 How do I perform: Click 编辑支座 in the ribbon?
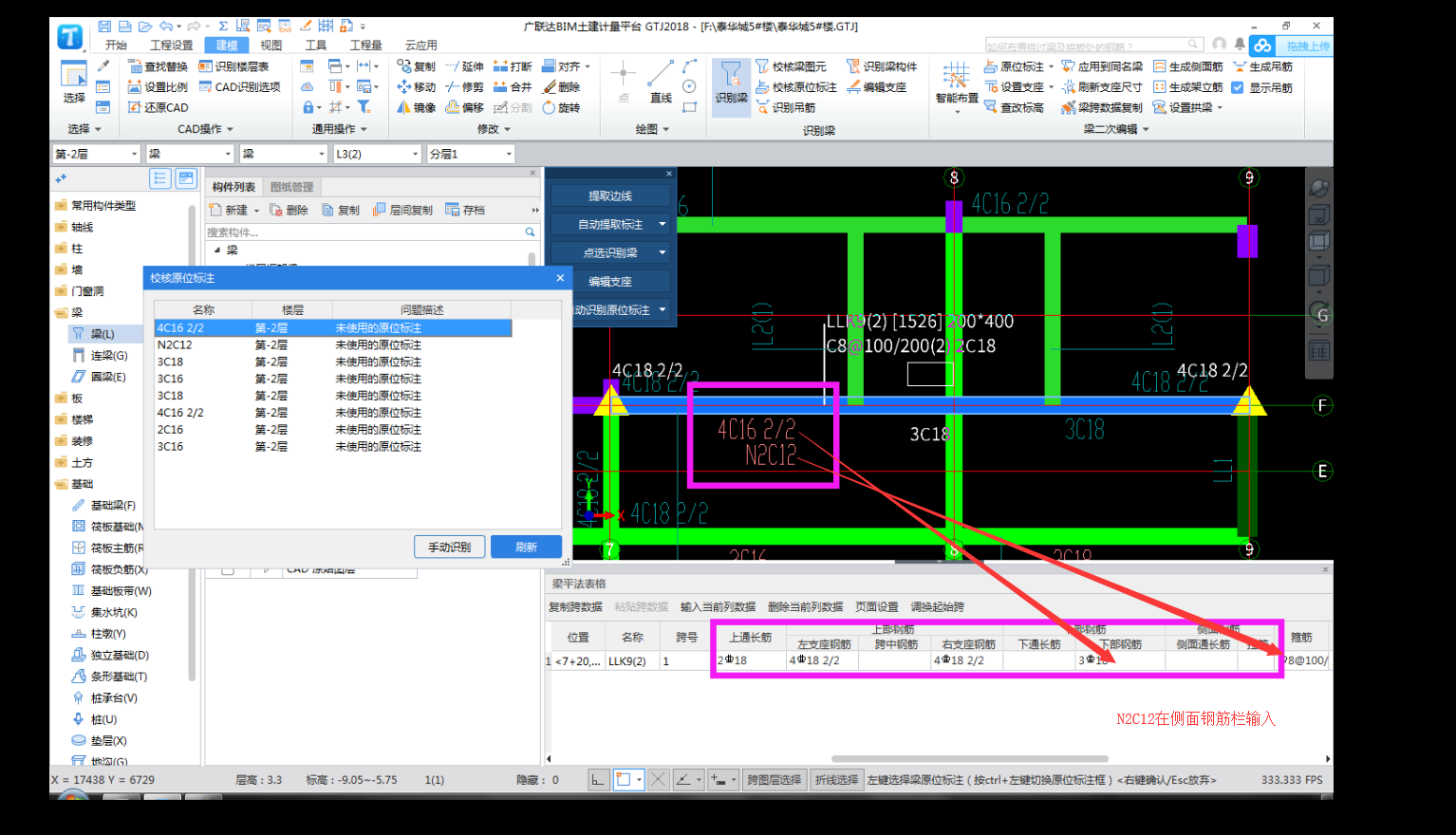876,86
